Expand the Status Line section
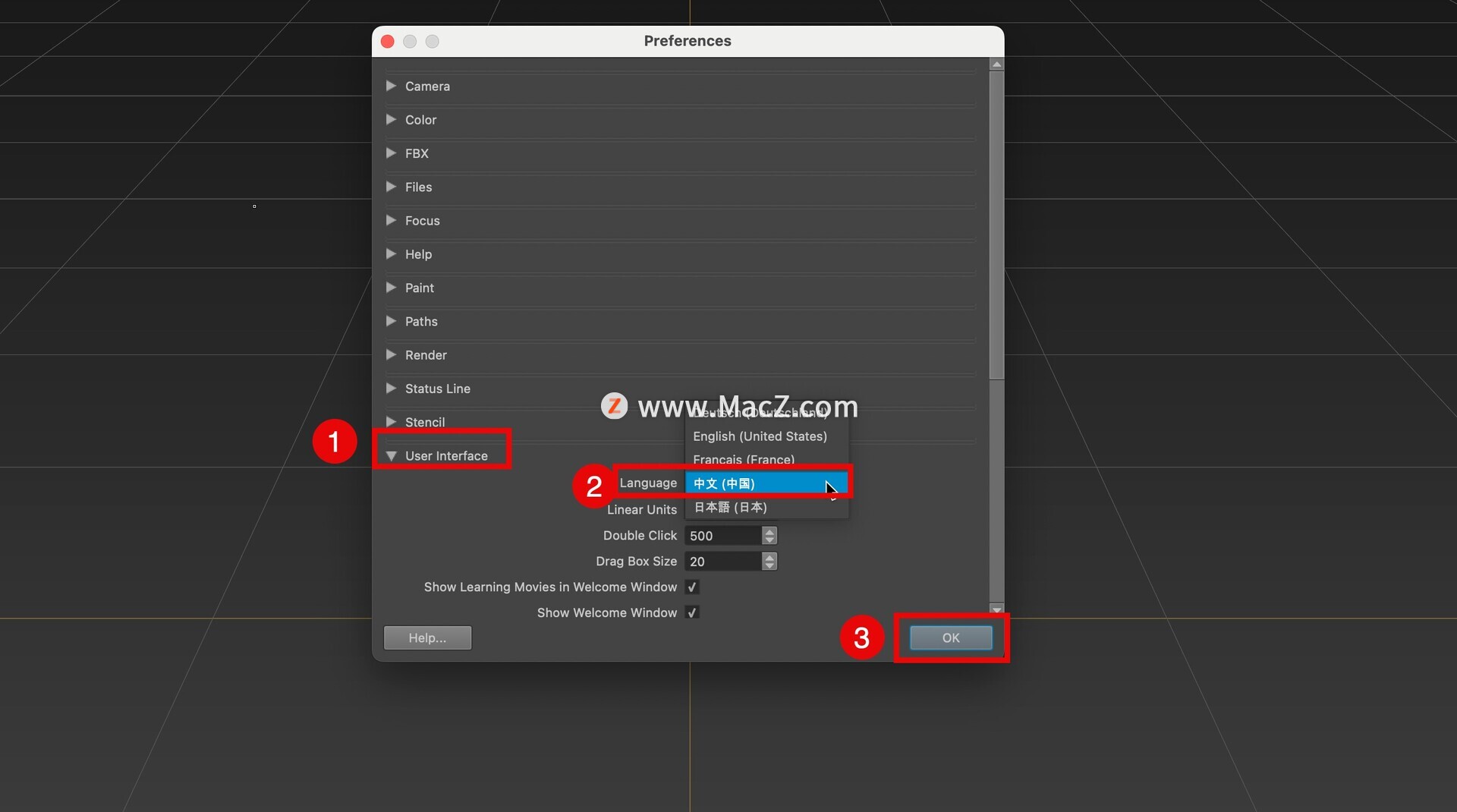Viewport: 1457px width, 812px height. [392, 389]
